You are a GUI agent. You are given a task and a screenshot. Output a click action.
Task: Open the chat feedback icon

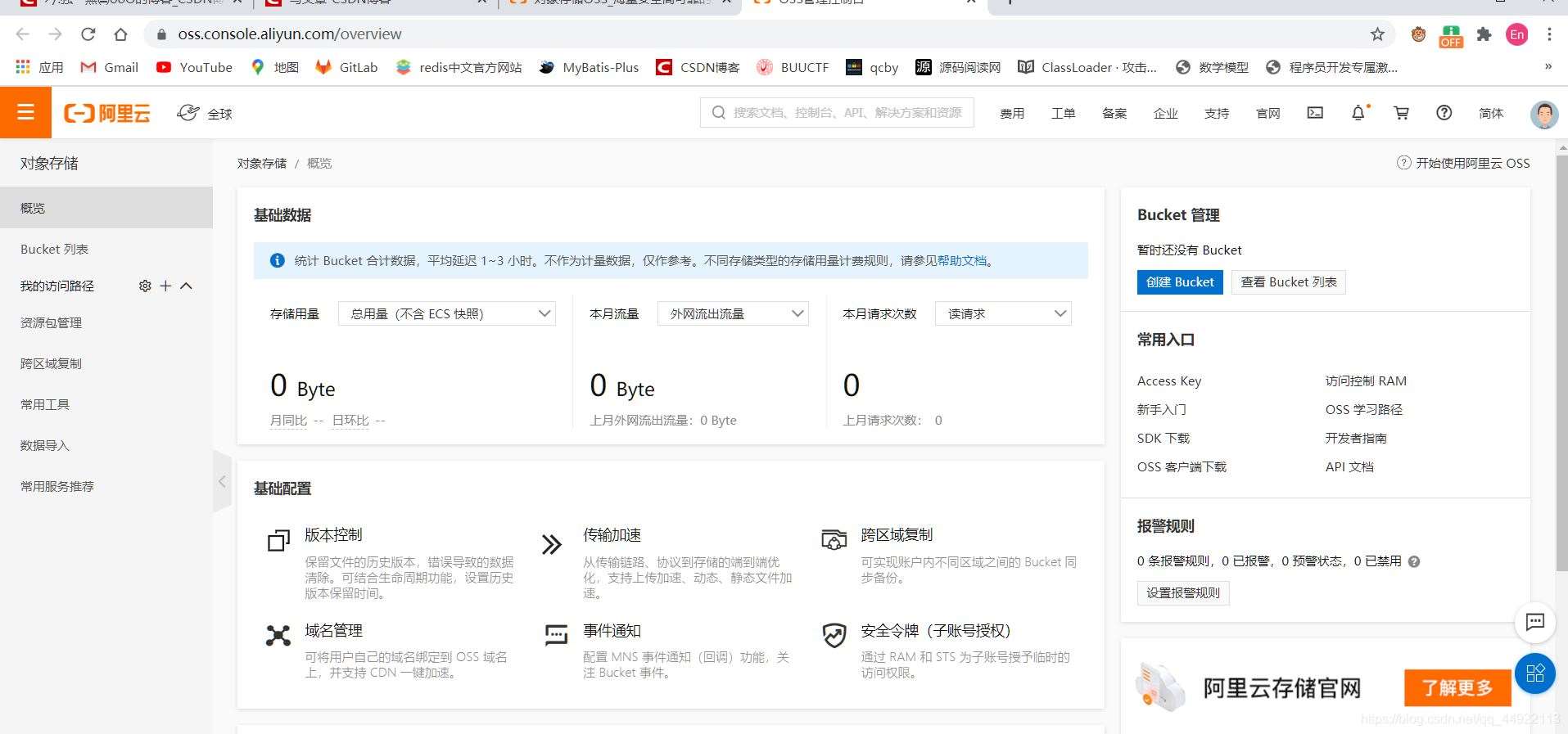1534,622
